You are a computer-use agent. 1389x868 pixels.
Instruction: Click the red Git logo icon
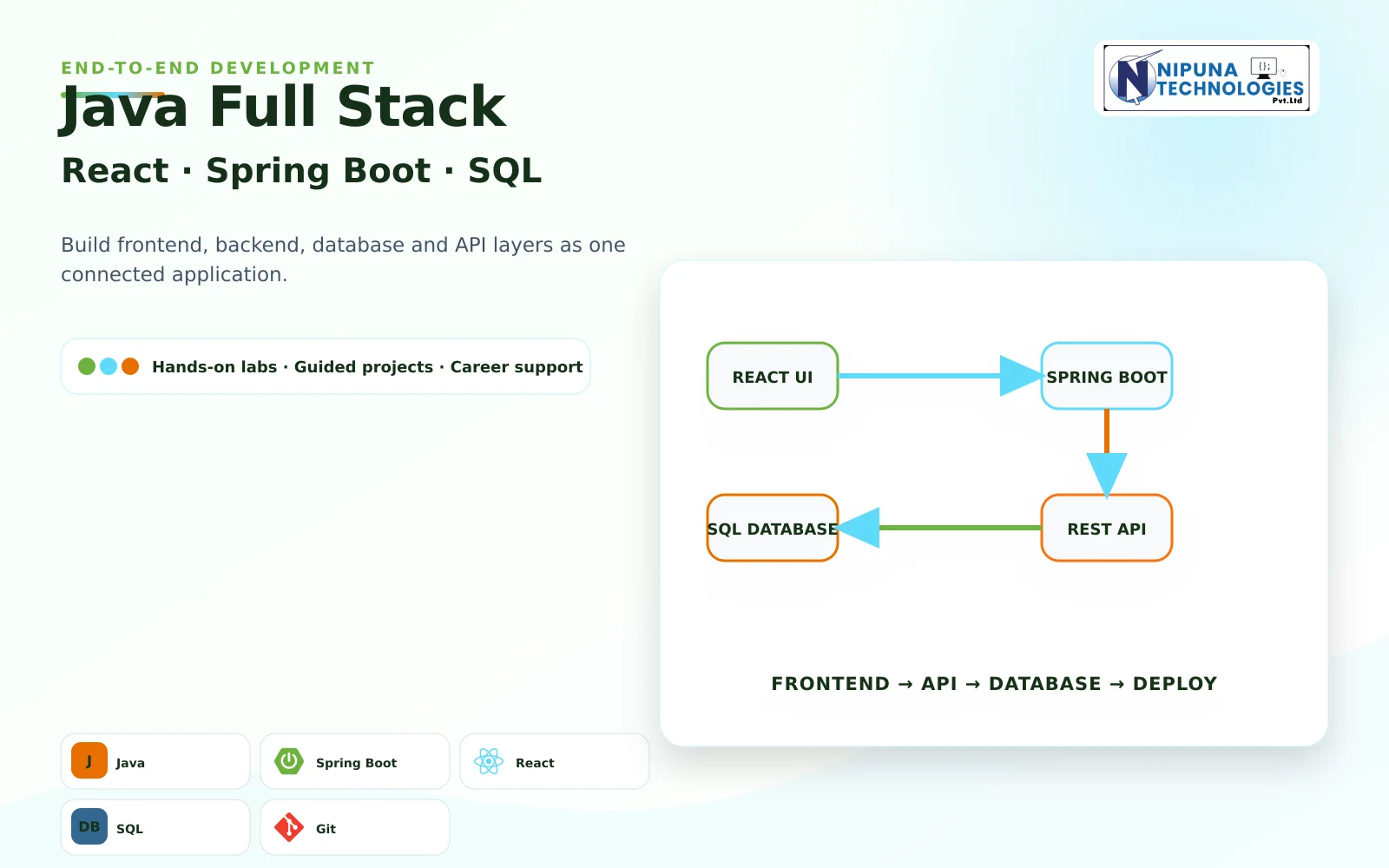[x=289, y=827]
